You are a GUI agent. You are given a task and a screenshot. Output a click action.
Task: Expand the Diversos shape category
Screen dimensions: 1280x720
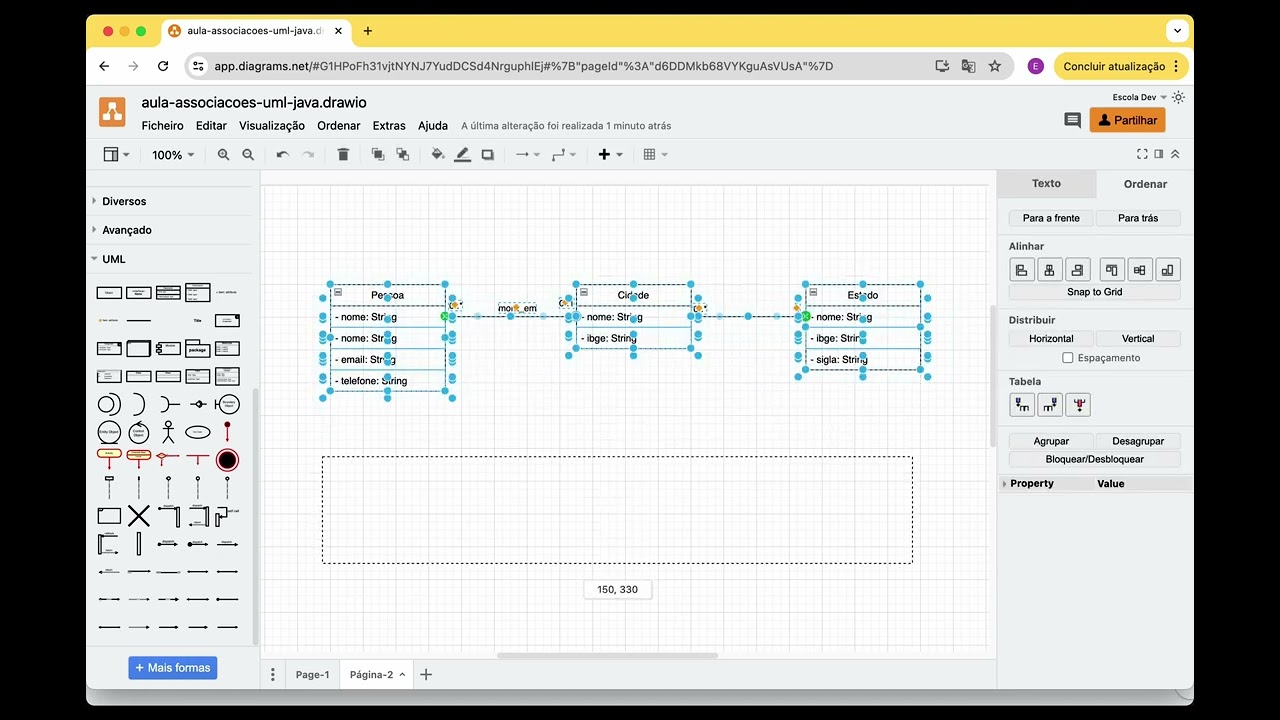[124, 201]
